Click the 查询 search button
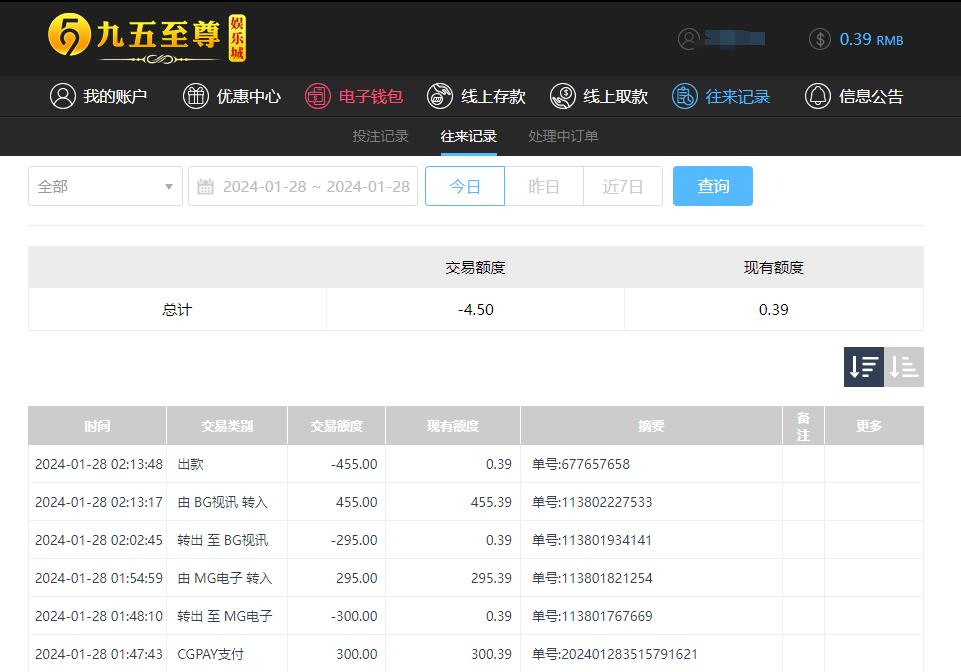Image resolution: width=961 pixels, height=672 pixels. pyautogui.click(x=712, y=186)
